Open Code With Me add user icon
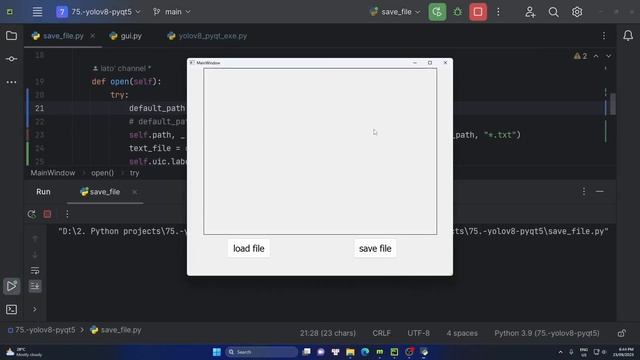The image size is (640, 360). pos(530,12)
